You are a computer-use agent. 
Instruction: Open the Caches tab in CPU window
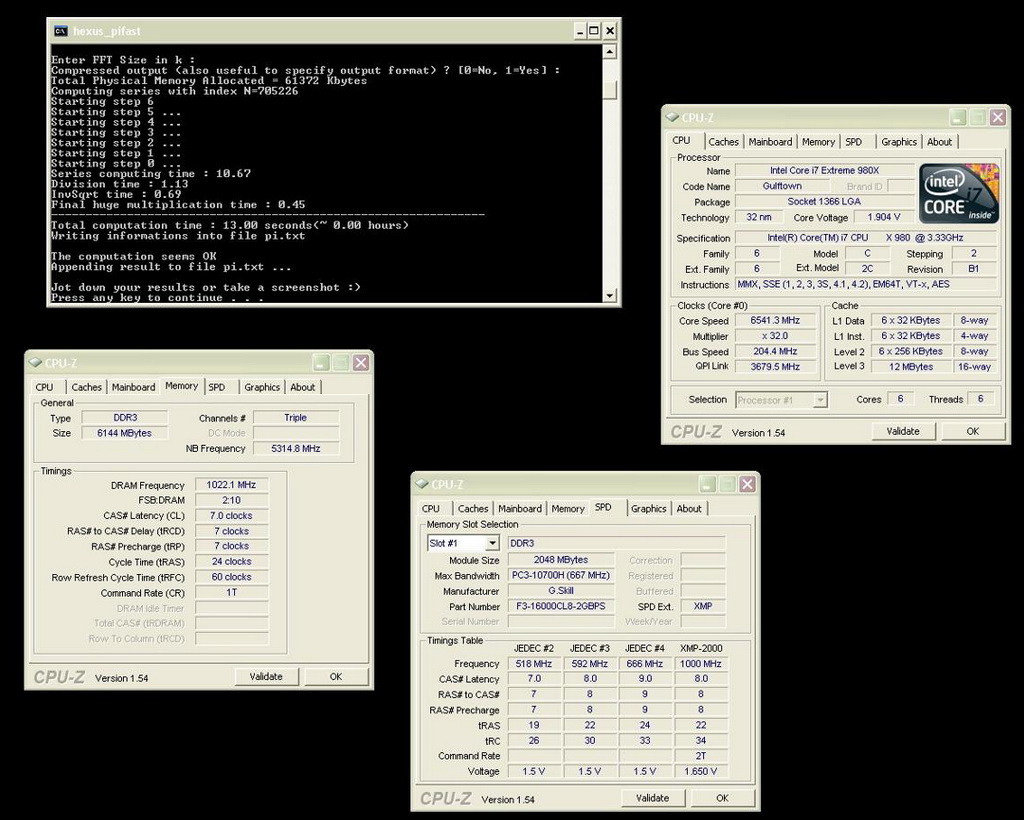724,142
